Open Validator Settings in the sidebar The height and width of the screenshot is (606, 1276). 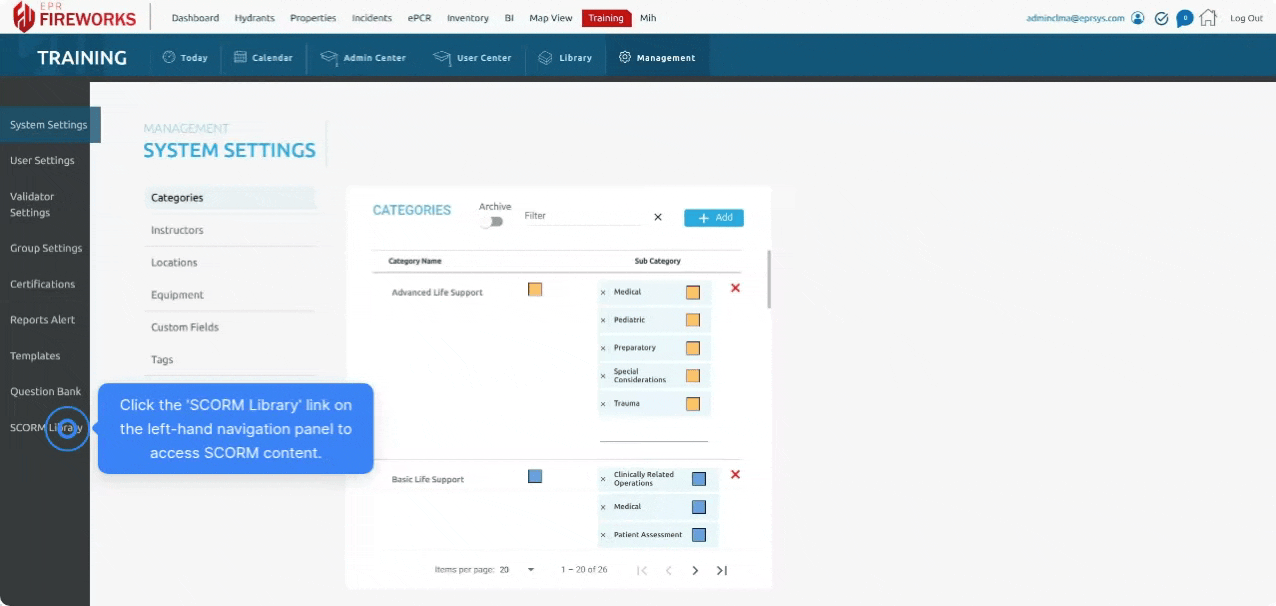pyautogui.click(x=32, y=204)
